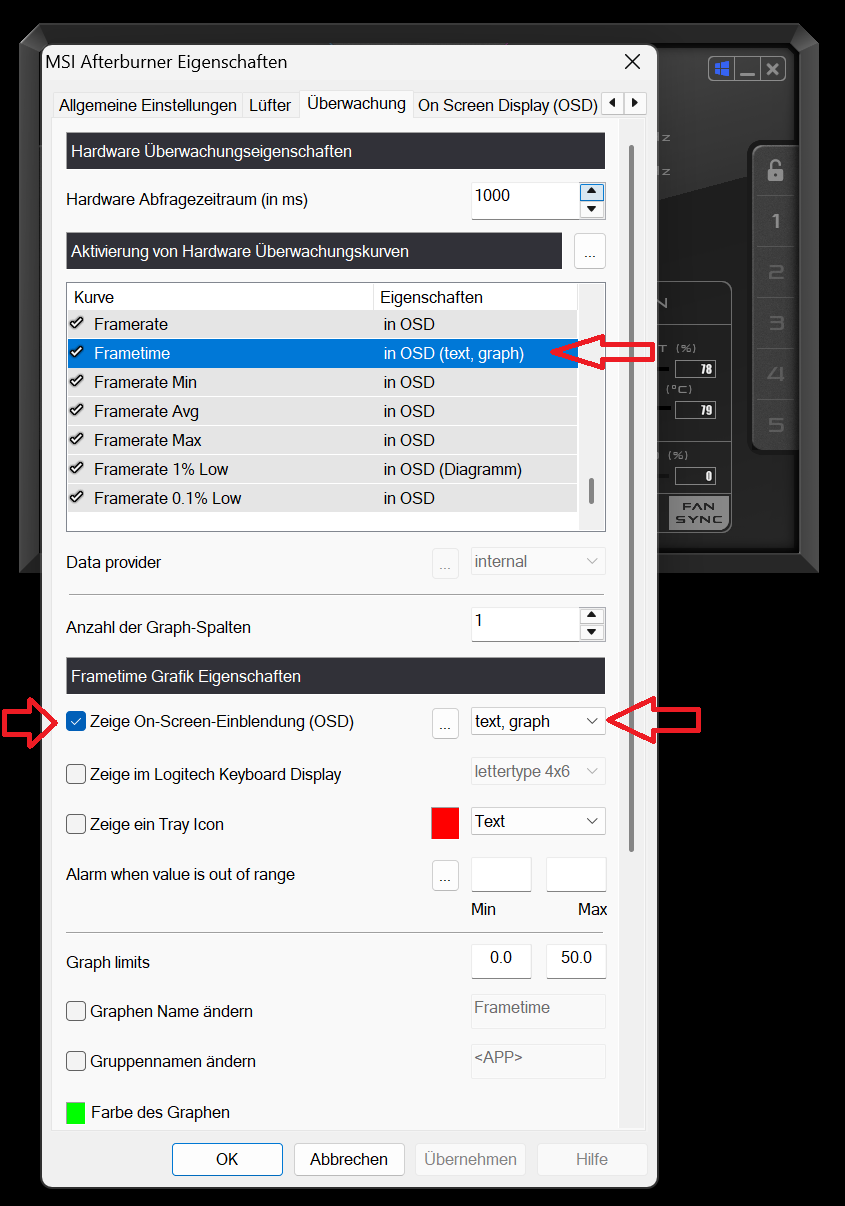Edit the graph upper limit 50.0
Viewport: 845px width, 1206px height.
pos(576,961)
